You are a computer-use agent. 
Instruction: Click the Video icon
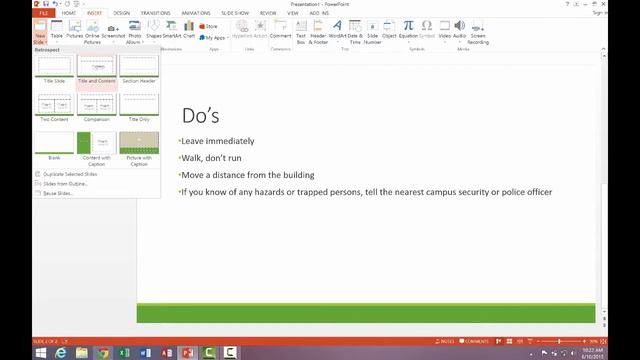[444, 26]
